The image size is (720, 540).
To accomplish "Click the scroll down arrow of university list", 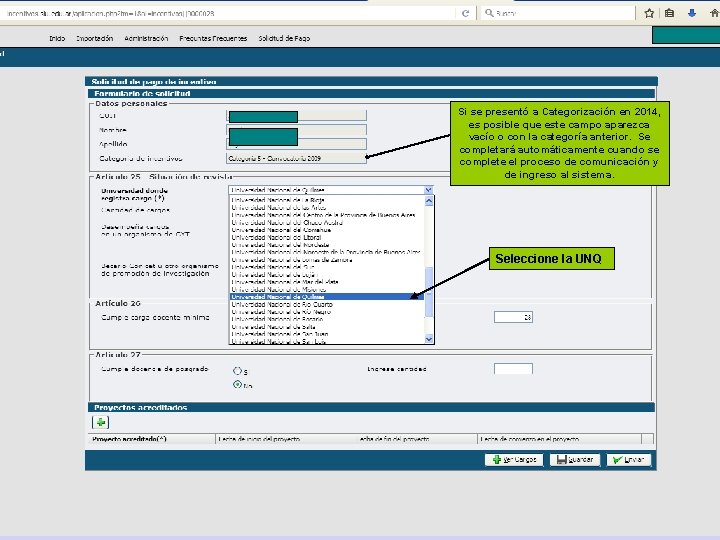I will pos(429,339).
